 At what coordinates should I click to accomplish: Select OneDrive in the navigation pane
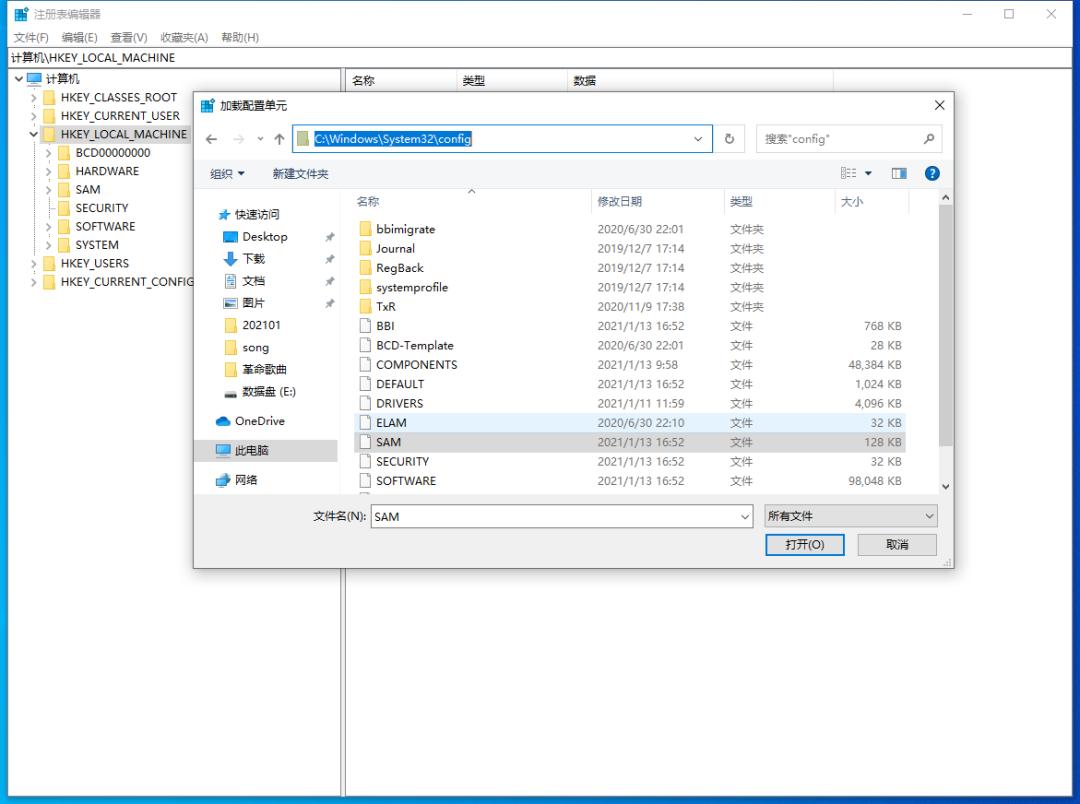click(259, 421)
